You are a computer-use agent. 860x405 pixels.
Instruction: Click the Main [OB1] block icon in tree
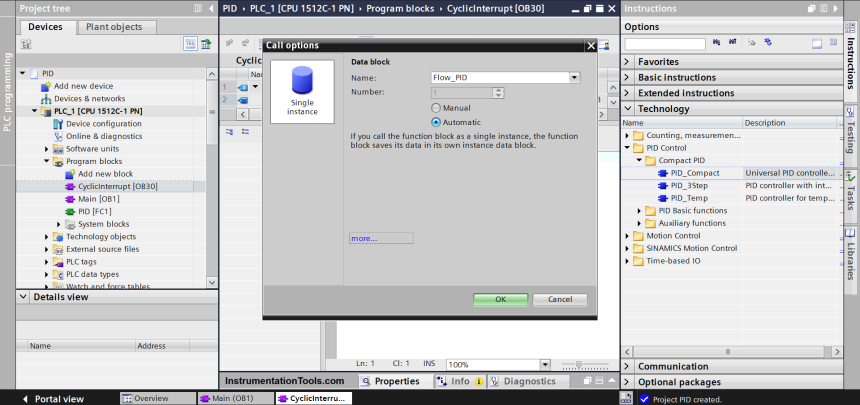[x=70, y=199]
